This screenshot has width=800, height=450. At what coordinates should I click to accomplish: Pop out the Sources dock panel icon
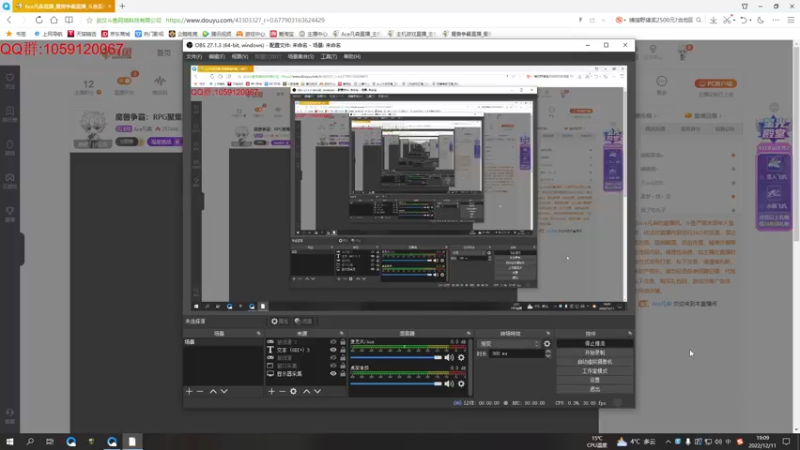click(x=342, y=333)
